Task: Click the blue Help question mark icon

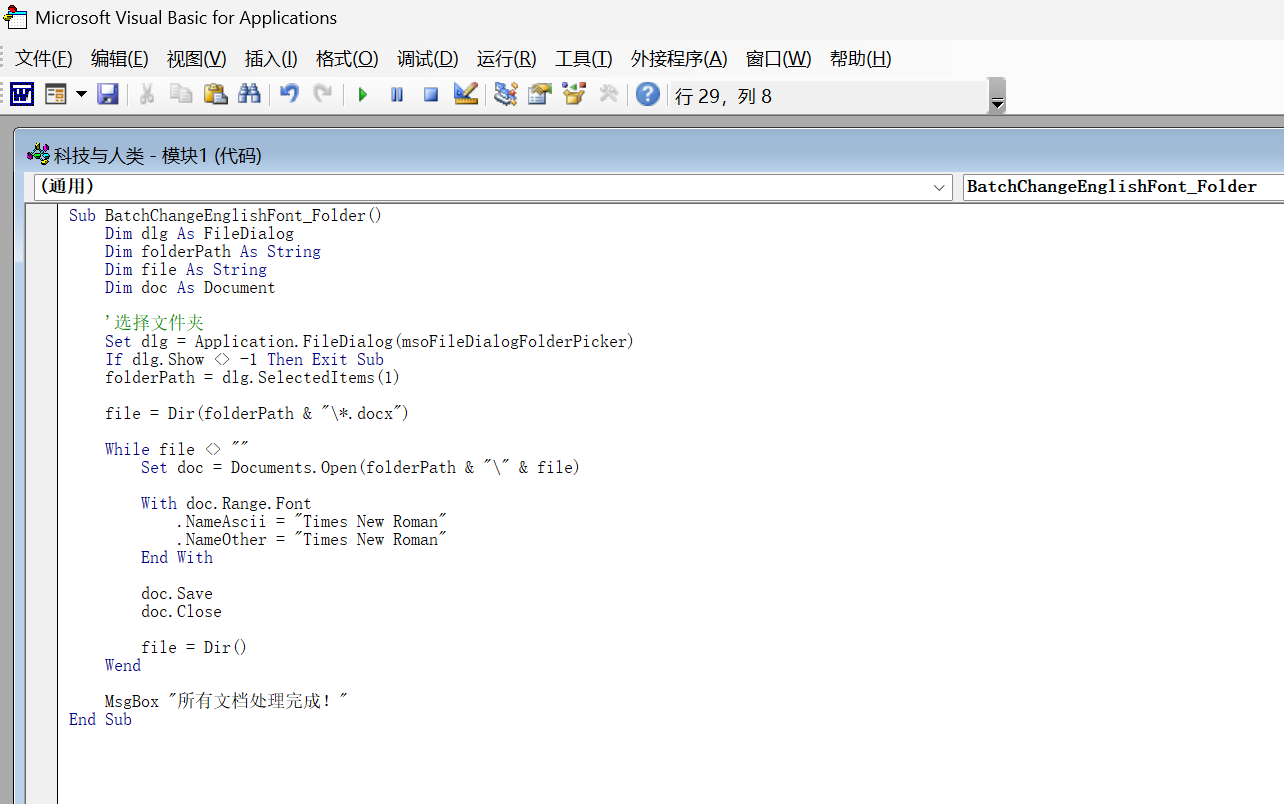Action: coord(648,95)
